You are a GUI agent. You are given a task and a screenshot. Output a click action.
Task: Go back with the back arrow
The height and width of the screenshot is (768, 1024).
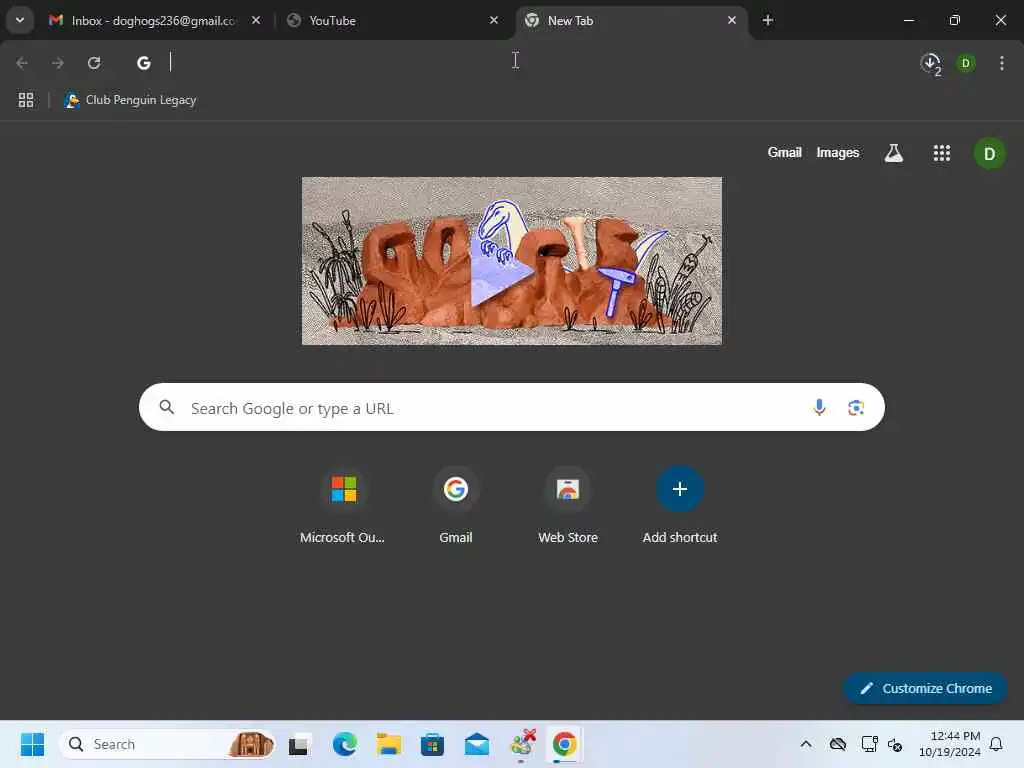tap(22, 63)
